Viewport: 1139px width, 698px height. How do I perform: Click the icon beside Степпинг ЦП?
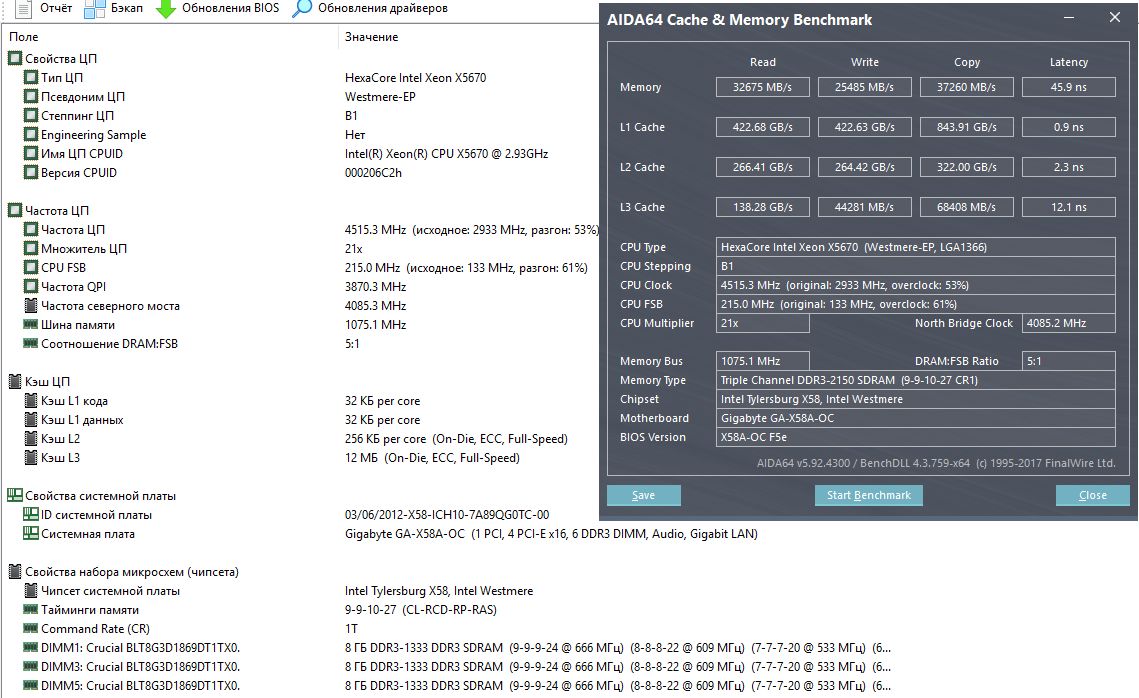tap(31, 115)
